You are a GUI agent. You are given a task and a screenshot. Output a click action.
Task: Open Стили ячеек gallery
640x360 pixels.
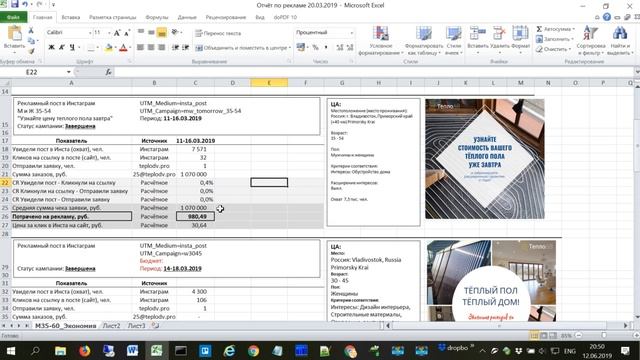click(x=453, y=40)
